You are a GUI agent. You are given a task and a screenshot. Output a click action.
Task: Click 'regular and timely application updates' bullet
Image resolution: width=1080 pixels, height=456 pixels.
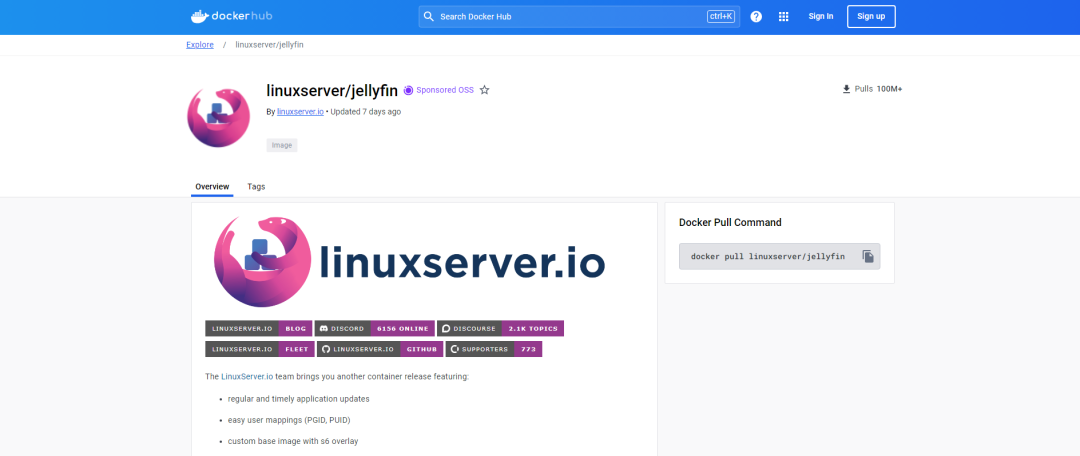point(299,399)
